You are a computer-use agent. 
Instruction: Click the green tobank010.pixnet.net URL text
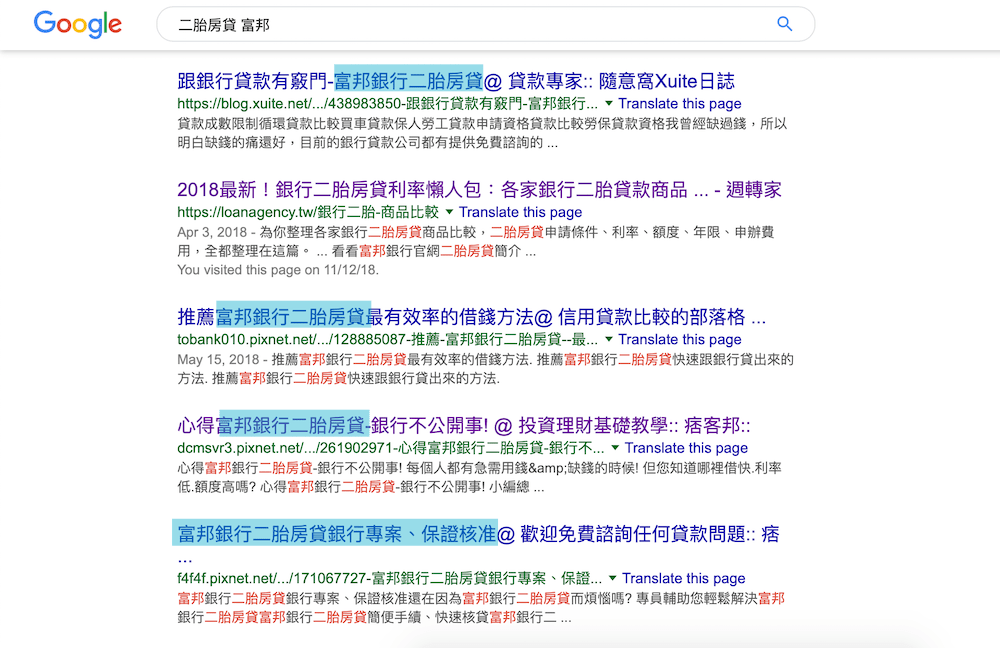point(388,339)
